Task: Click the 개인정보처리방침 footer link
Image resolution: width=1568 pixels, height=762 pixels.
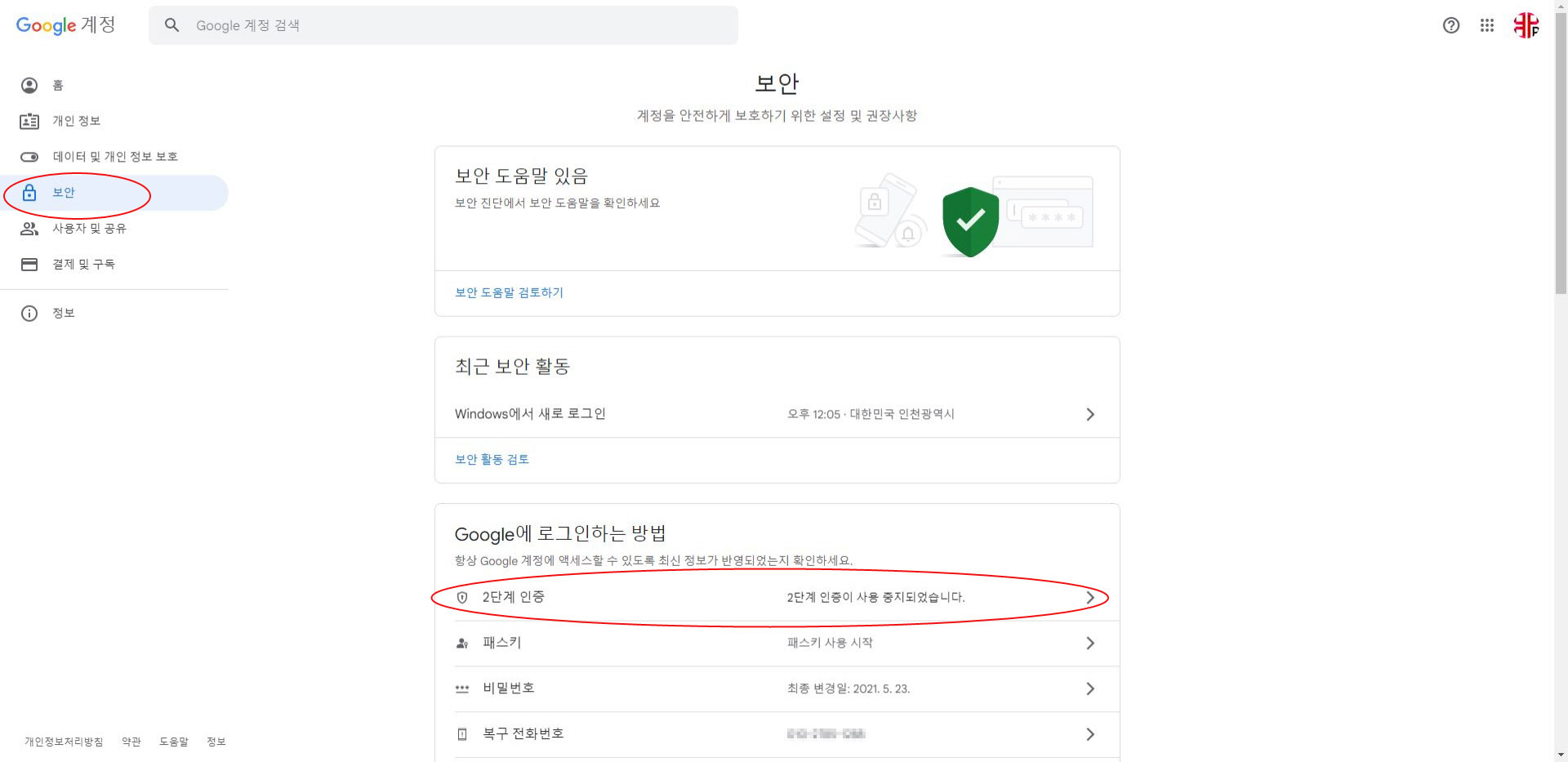Action: 64,742
